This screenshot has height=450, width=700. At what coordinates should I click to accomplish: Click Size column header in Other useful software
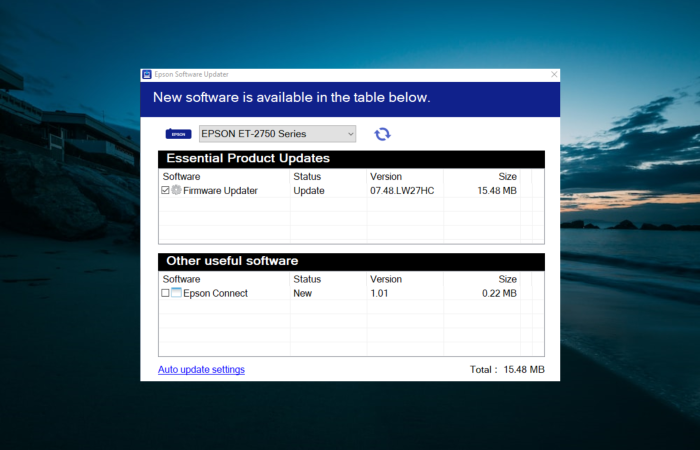[x=508, y=279]
